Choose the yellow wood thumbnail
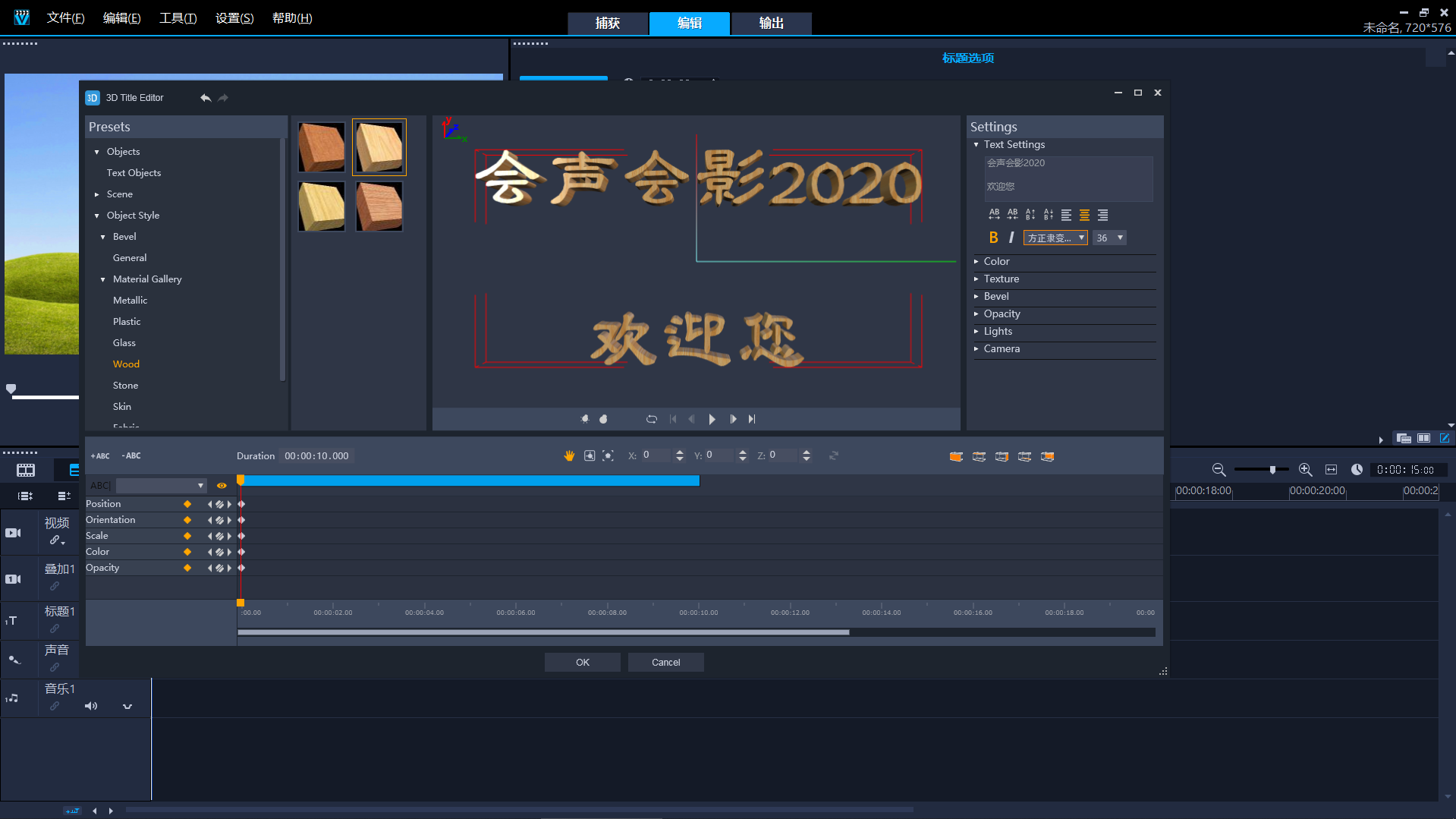Image resolution: width=1456 pixels, height=819 pixels. pos(322,206)
